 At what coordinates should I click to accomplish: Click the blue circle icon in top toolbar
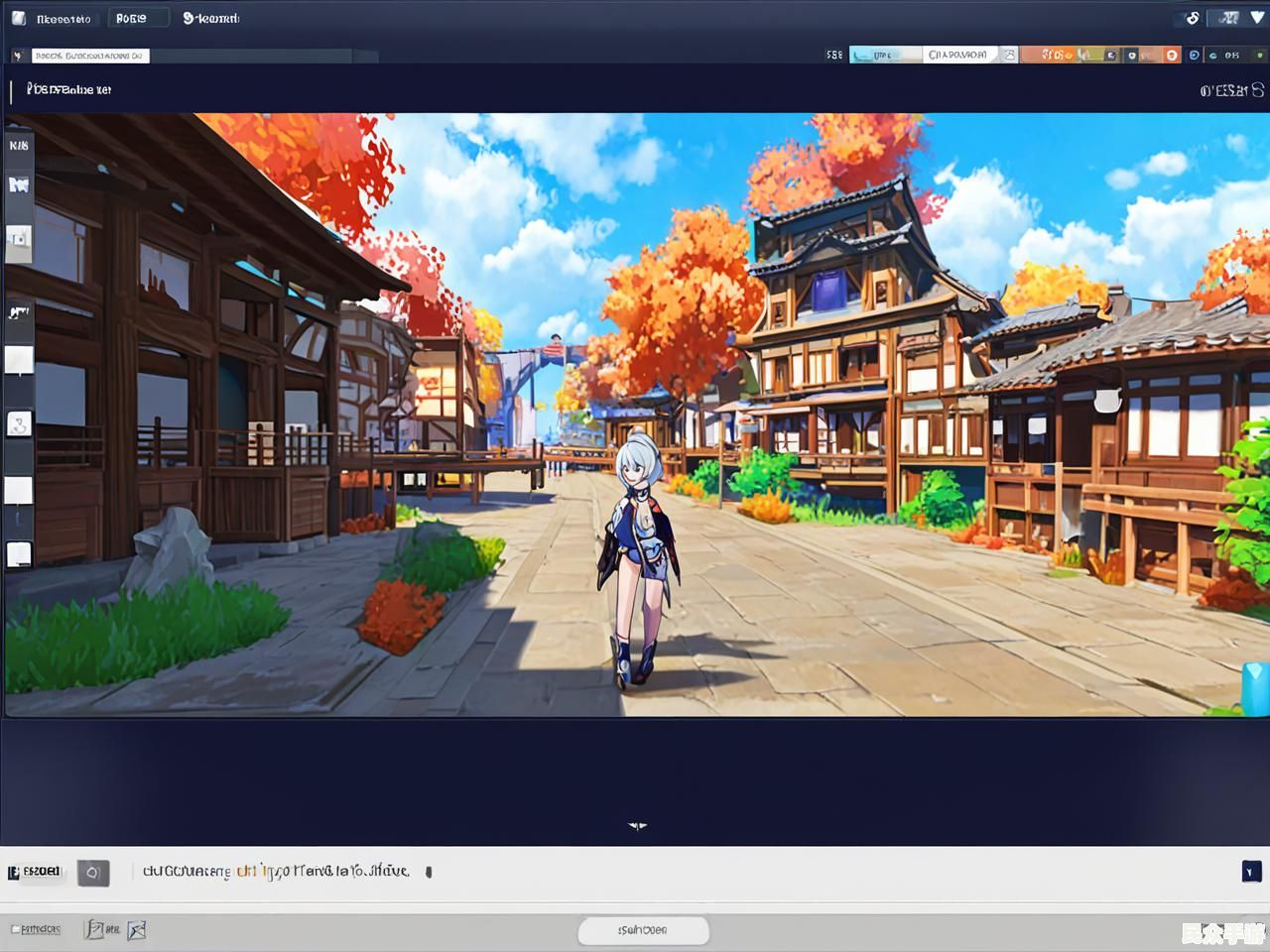click(1194, 56)
